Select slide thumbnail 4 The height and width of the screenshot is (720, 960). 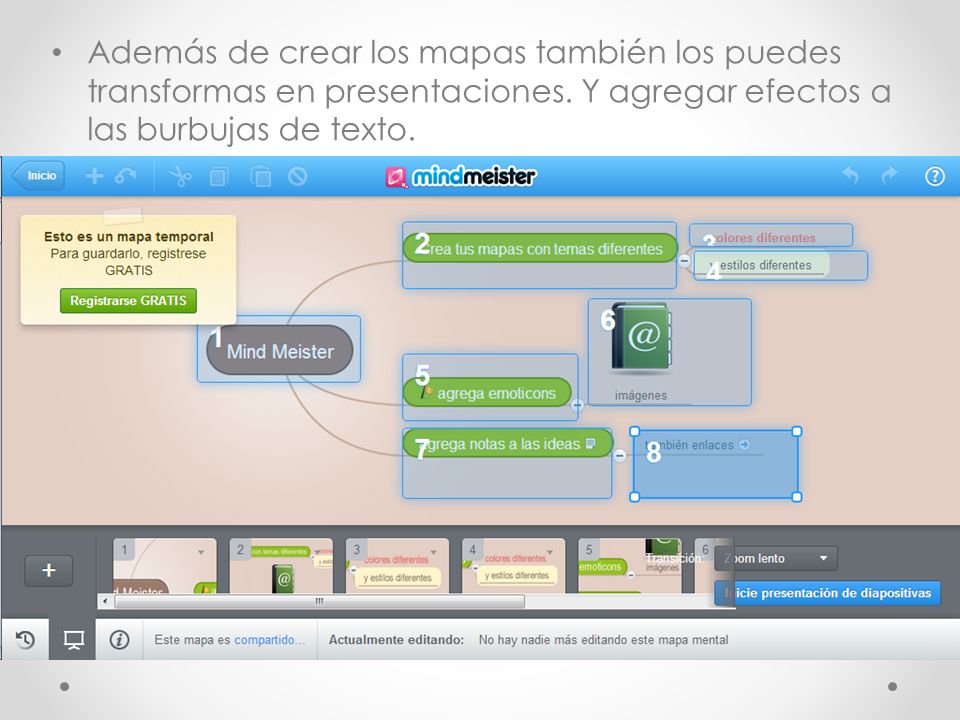click(513, 566)
